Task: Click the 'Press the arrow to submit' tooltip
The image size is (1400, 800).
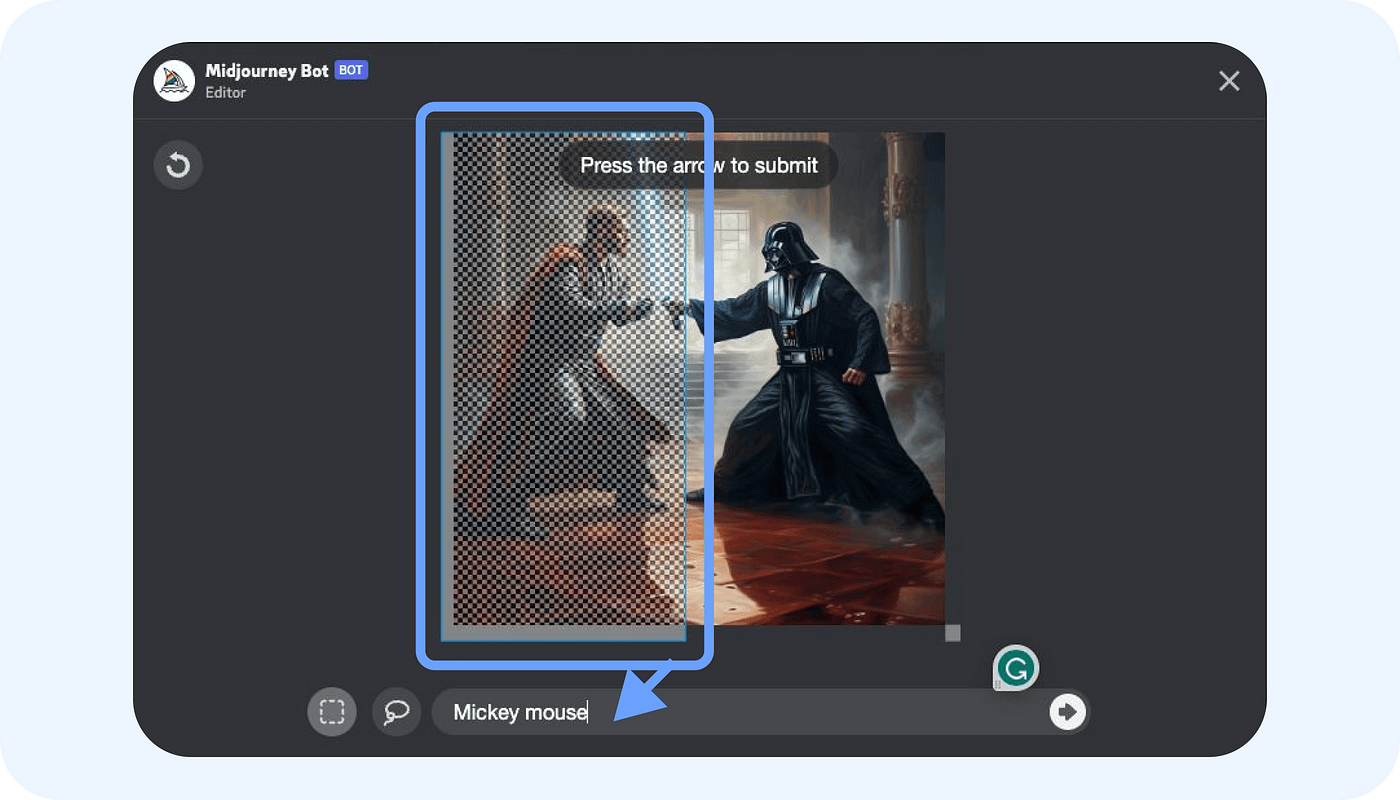Action: point(699,165)
